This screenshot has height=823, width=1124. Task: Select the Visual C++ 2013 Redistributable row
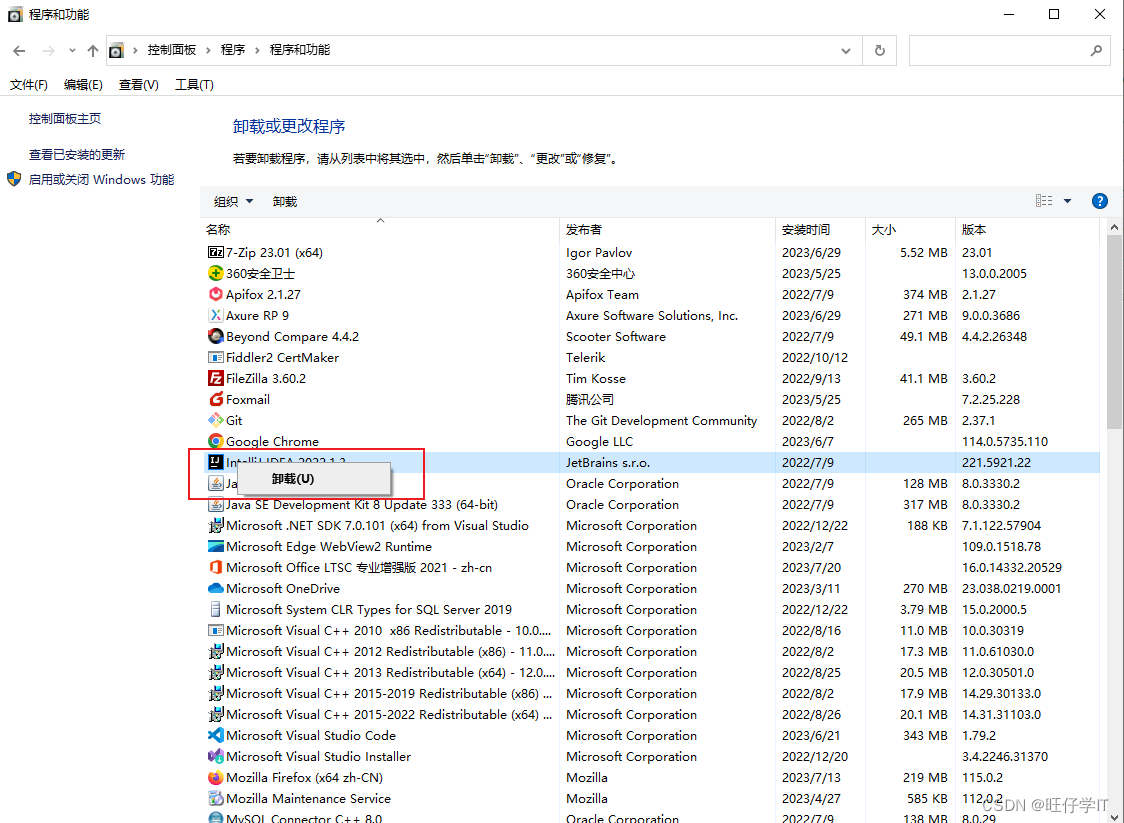[x=652, y=672]
